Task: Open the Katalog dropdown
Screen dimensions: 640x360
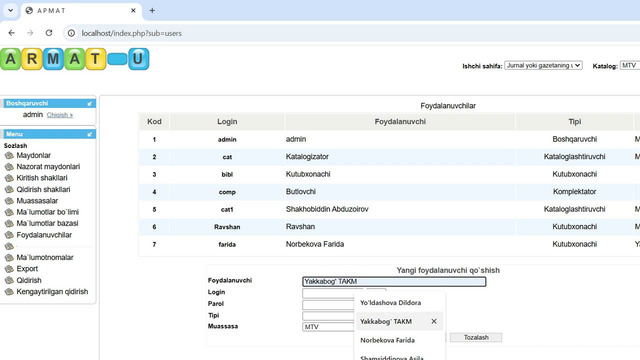Action: 630,65
